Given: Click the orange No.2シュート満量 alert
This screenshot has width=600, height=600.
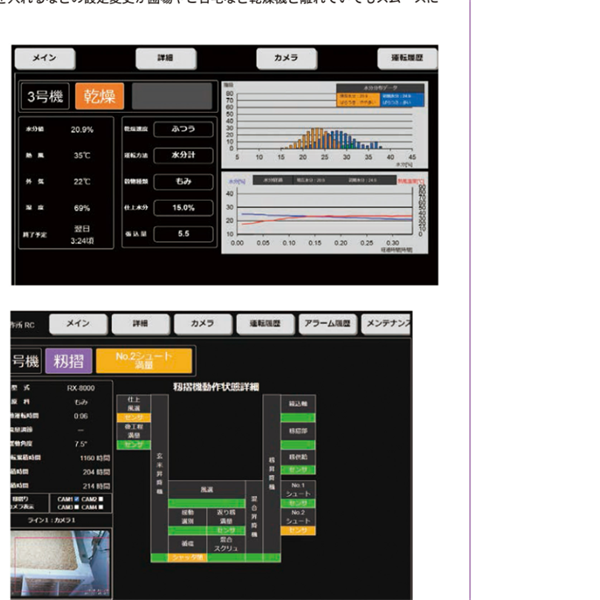Looking at the screenshot, I should tap(146, 360).
